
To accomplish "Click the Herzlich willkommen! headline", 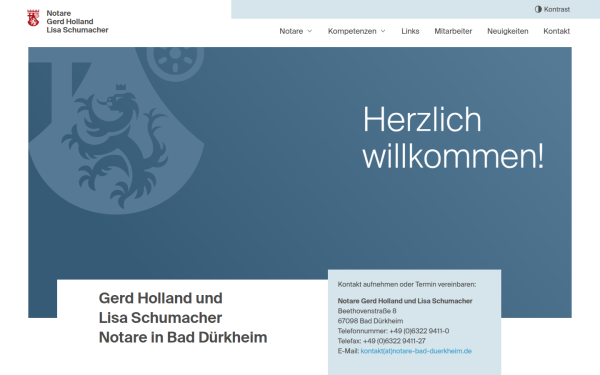I will coord(453,138).
